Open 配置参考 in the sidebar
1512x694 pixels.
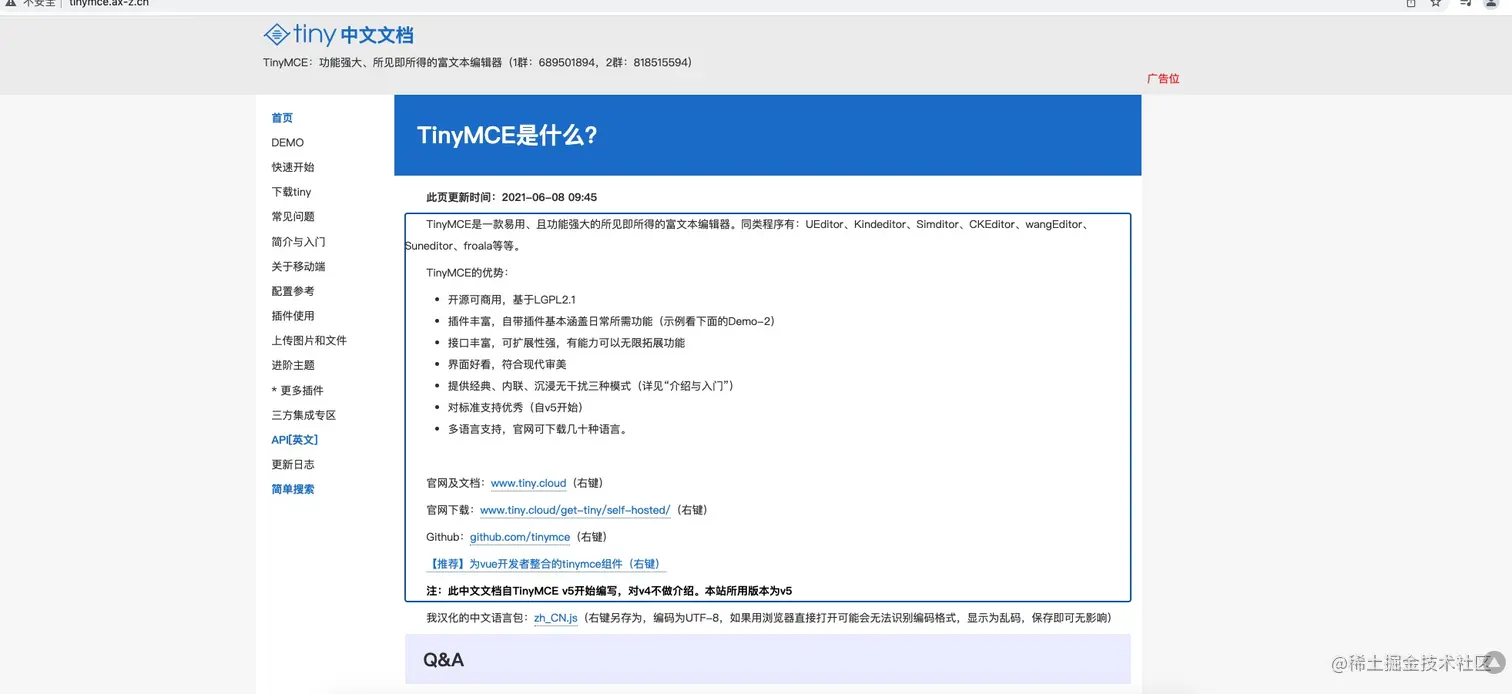tap(293, 291)
